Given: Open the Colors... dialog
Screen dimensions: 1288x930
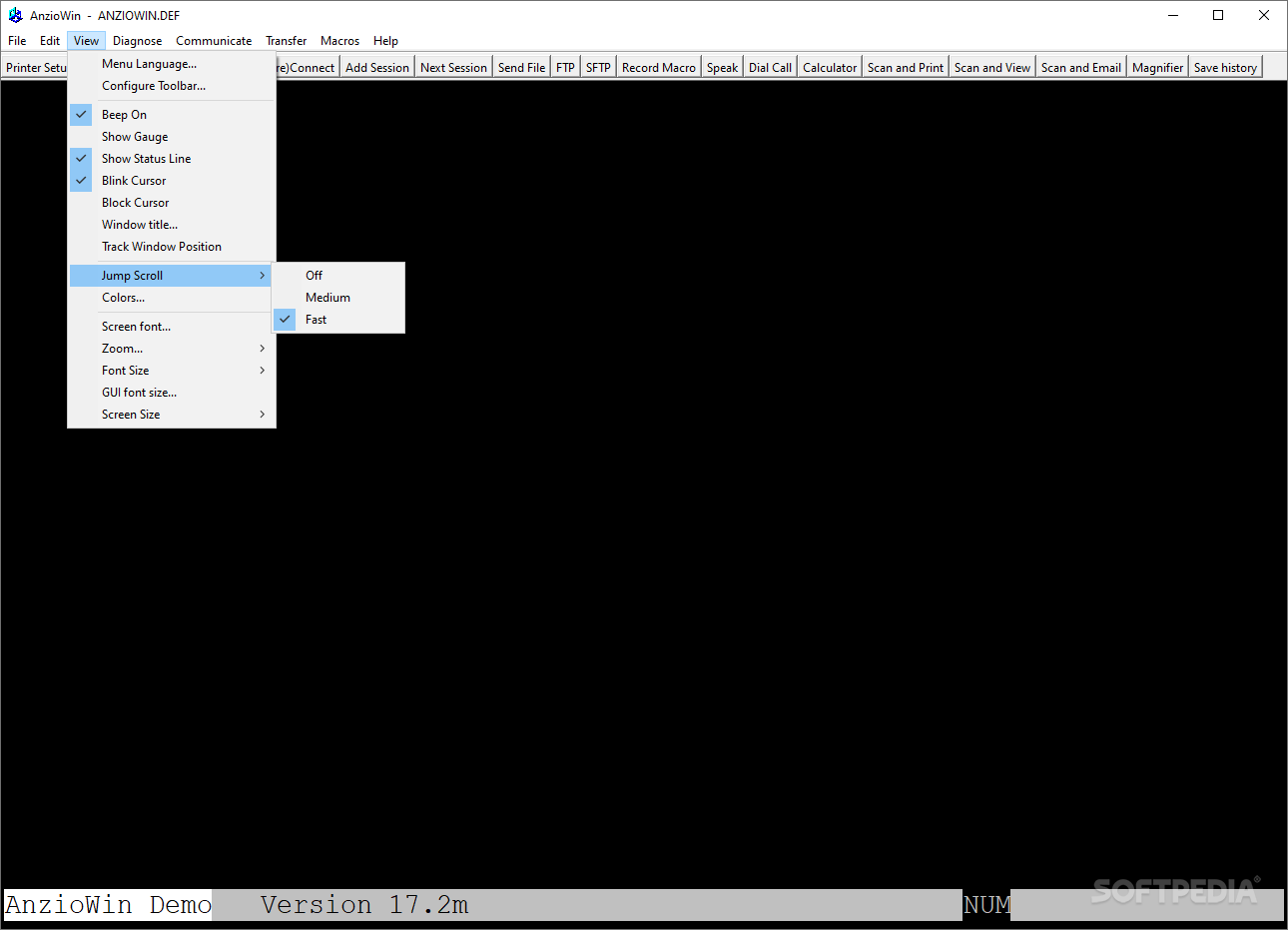Looking at the screenshot, I should point(171,298).
